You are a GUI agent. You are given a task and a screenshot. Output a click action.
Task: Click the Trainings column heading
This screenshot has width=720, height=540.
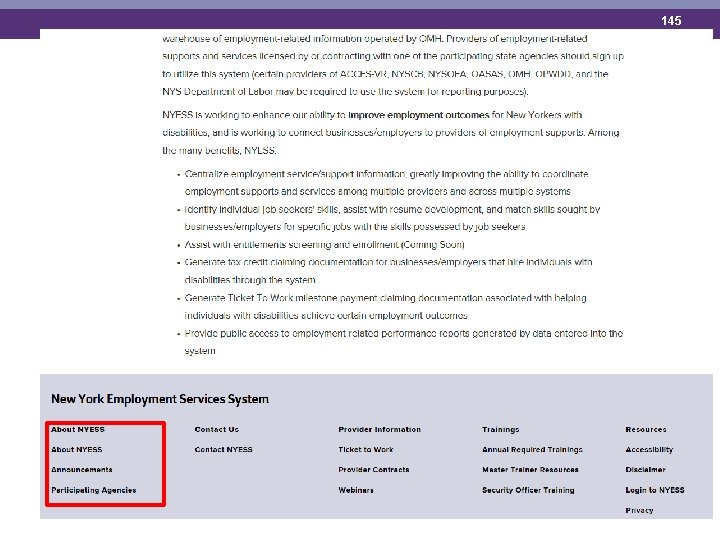pyautogui.click(x=501, y=429)
